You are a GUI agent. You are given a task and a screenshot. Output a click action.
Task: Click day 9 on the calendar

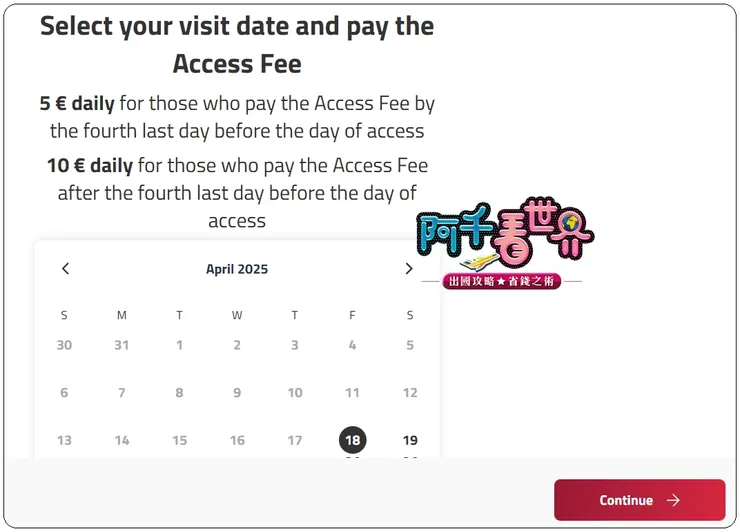pyautogui.click(x=237, y=393)
